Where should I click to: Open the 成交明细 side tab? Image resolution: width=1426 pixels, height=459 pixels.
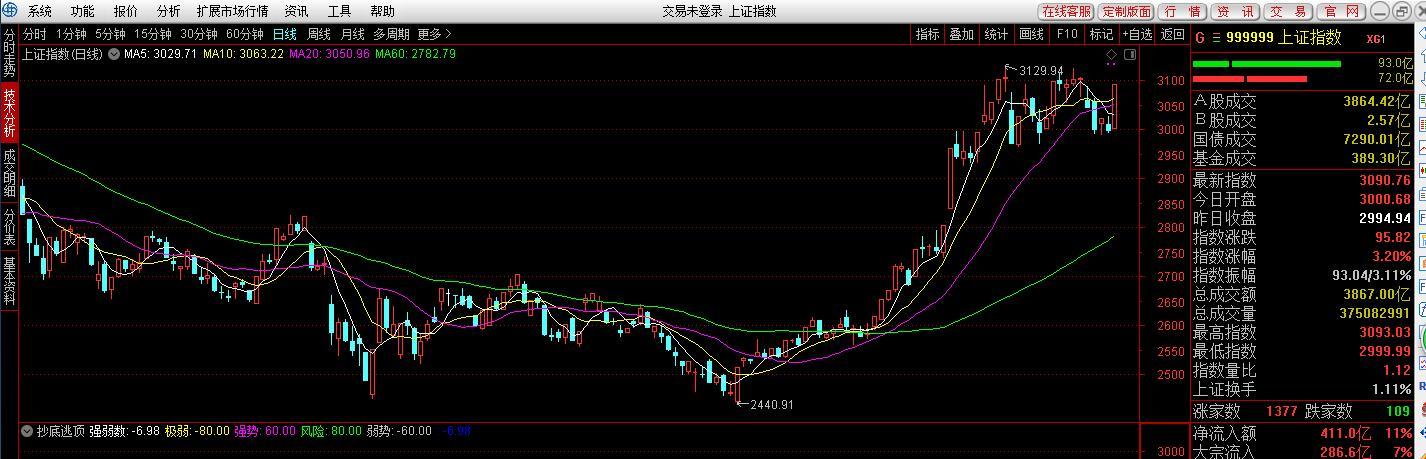tap(9, 173)
